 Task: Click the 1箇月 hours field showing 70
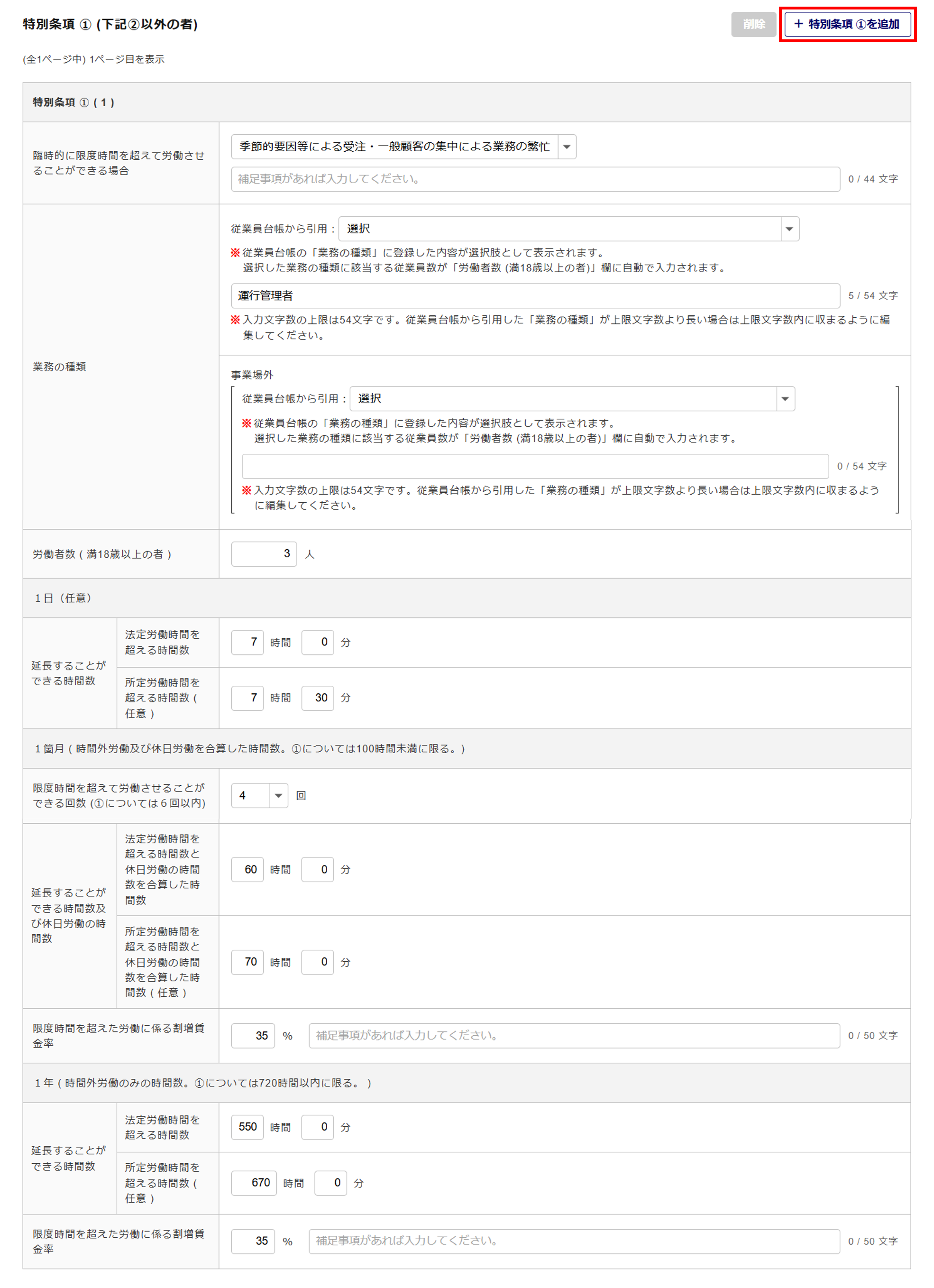coord(247,962)
